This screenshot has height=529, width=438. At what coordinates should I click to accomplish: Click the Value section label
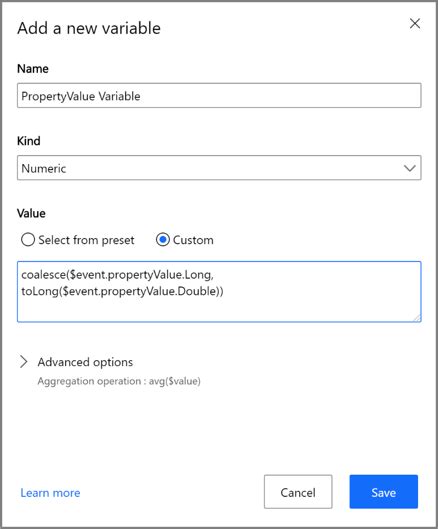[x=31, y=214]
